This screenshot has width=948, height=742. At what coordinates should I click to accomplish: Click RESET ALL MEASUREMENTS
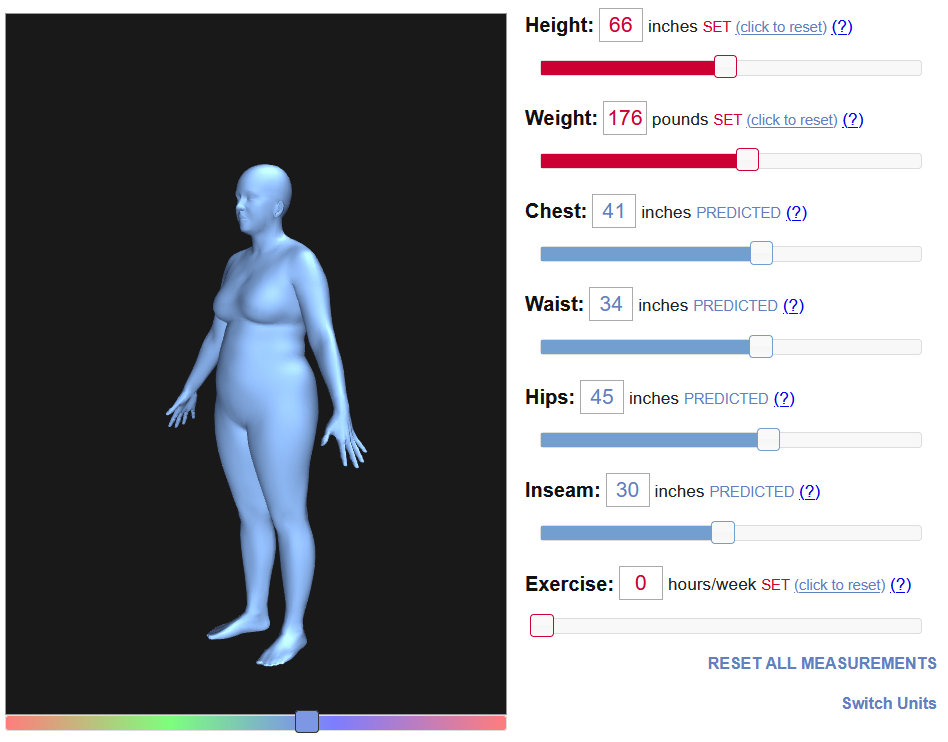(x=822, y=663)
